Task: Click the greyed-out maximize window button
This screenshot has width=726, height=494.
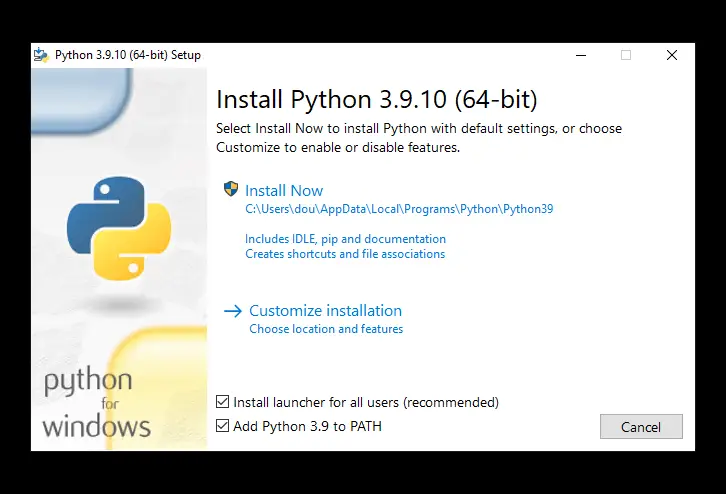Action: 626,55
